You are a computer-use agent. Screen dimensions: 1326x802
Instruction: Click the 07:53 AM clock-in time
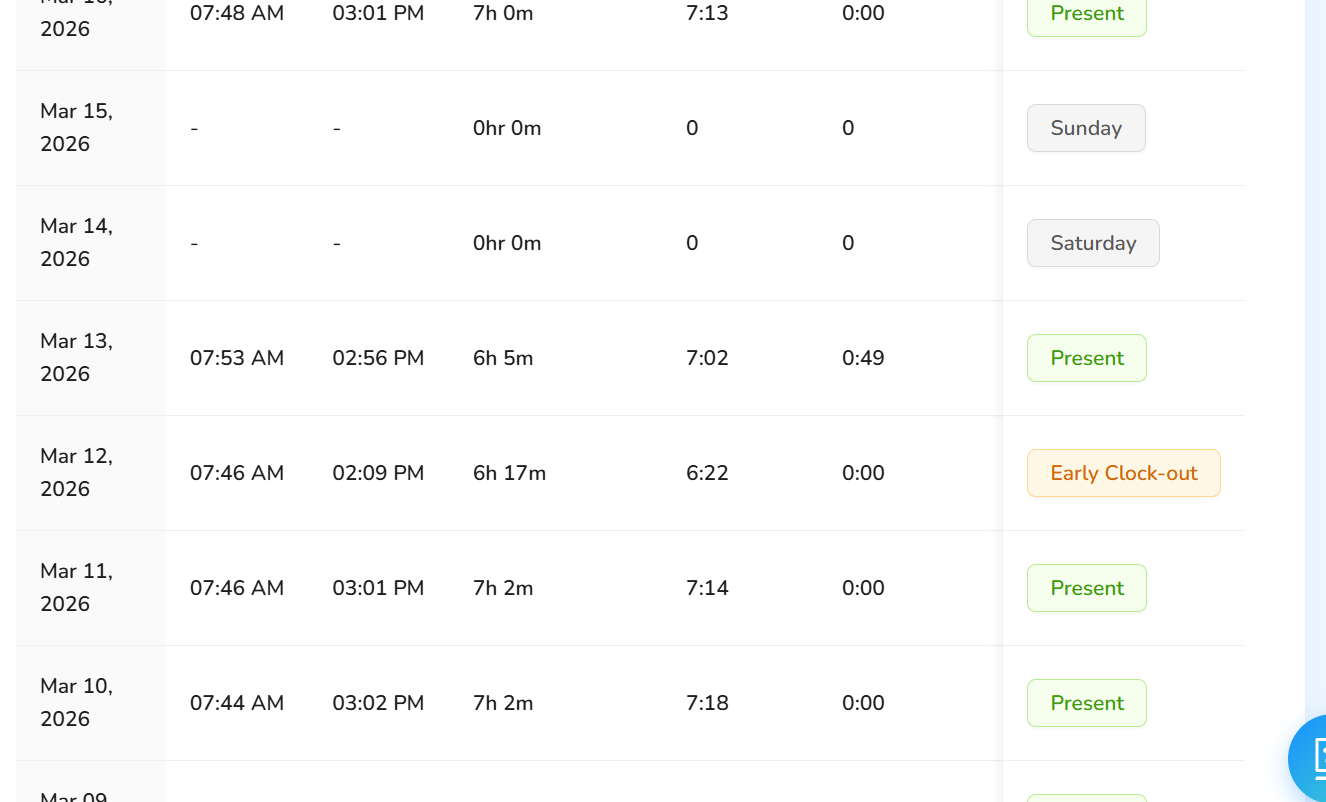(x=237, y=358)
